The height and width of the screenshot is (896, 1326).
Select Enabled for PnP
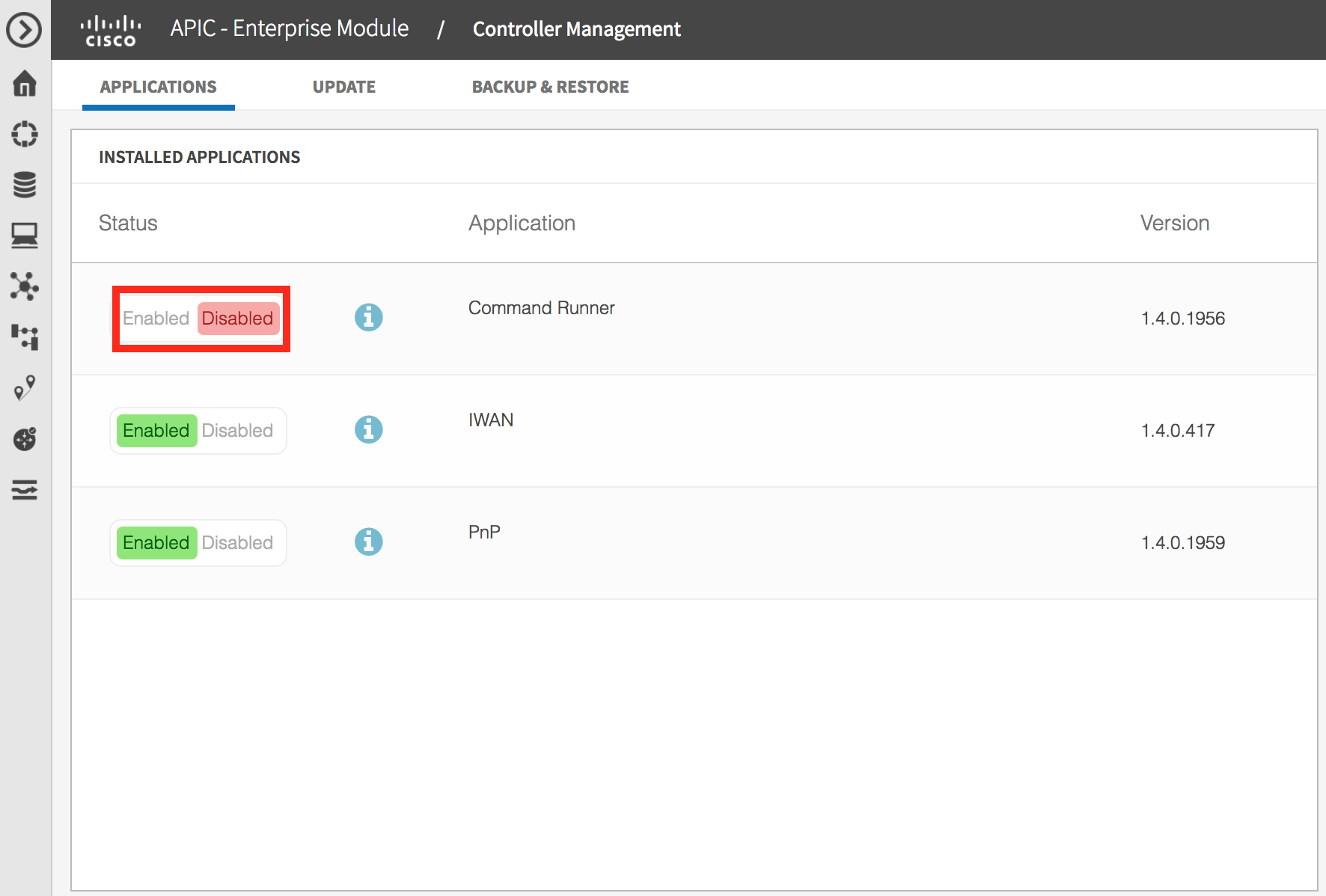click(156, 543)
